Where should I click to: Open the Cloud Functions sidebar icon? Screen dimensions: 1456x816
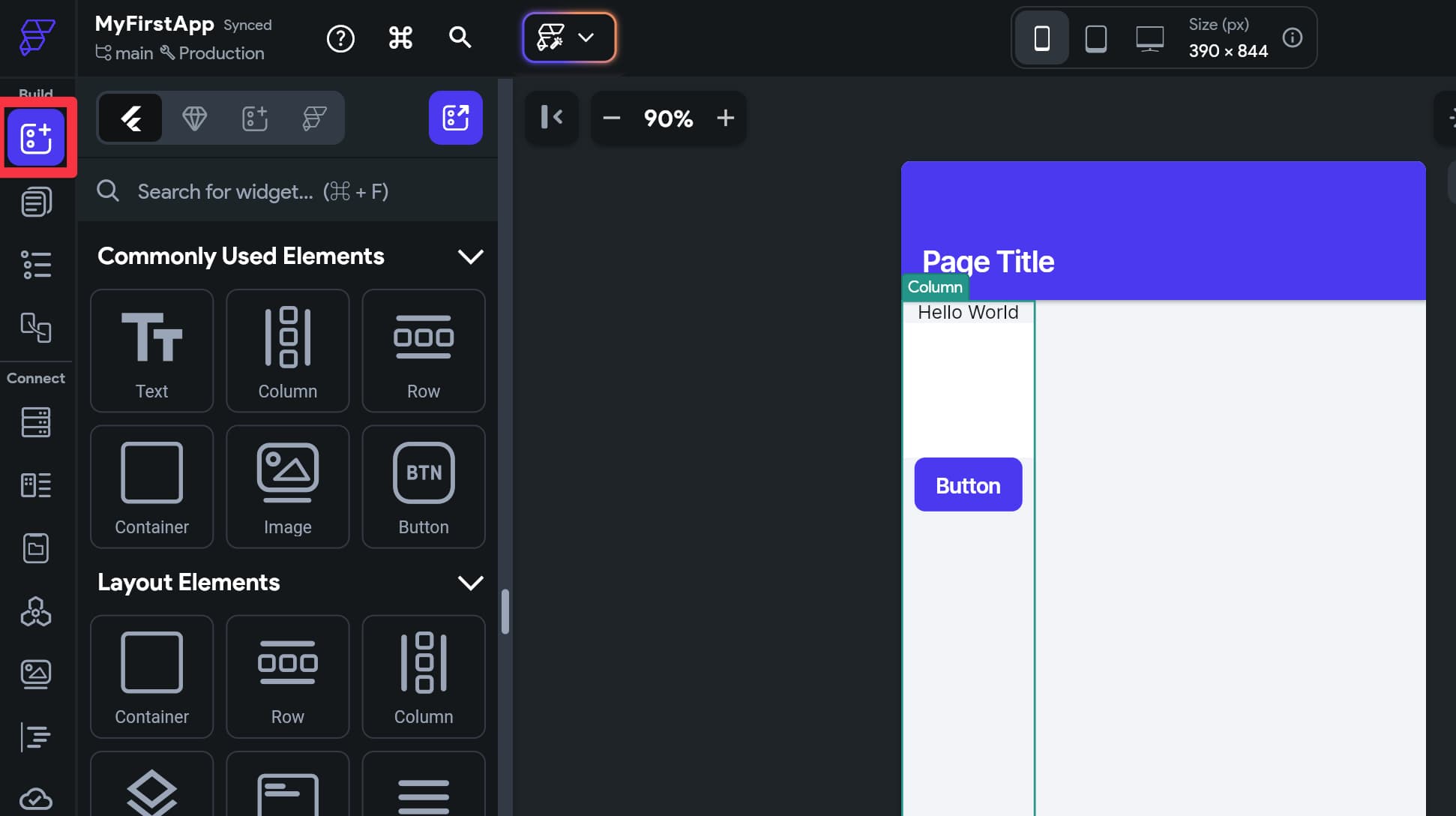36,799
